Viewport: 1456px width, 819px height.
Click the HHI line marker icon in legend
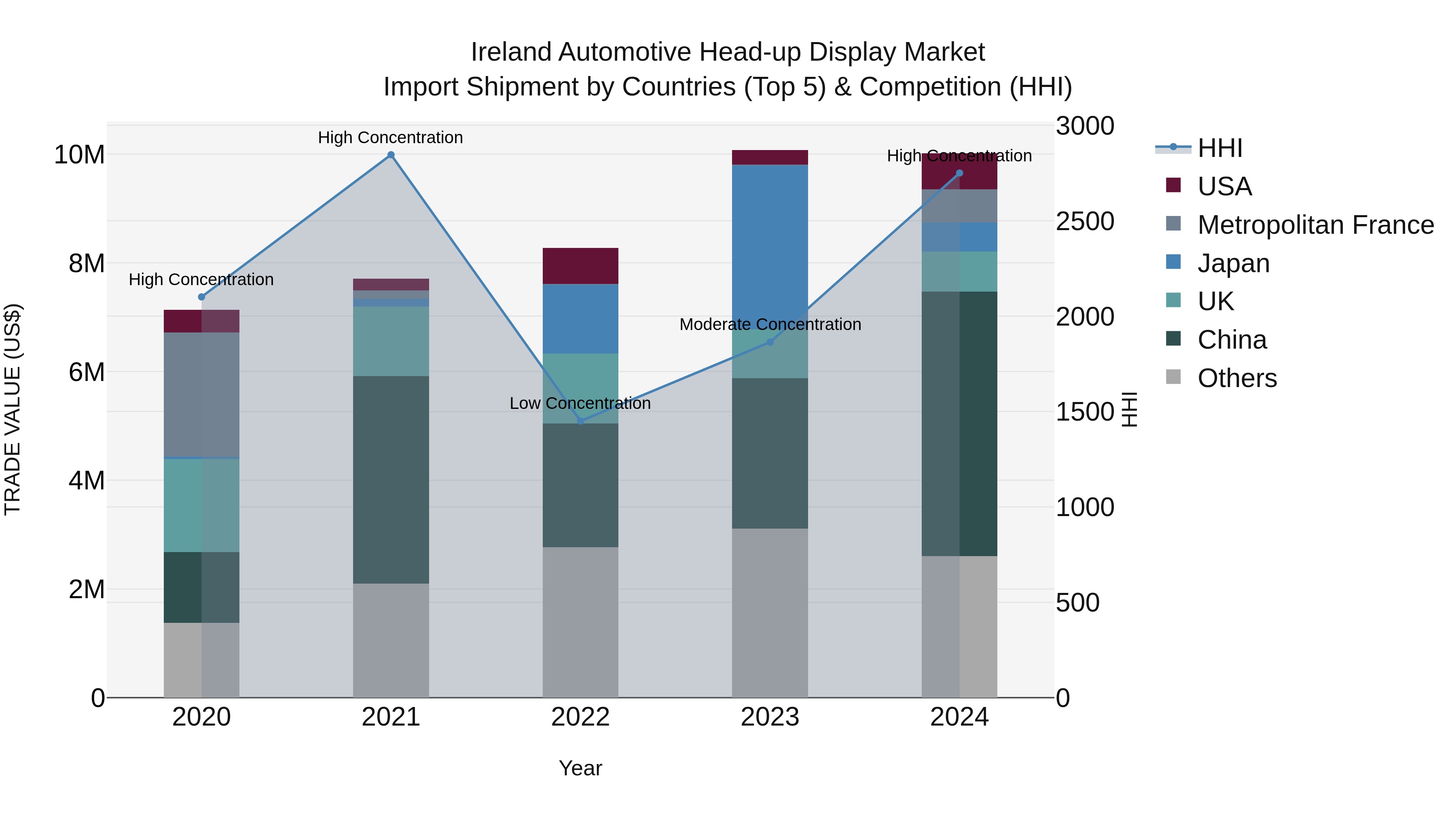(x=1173, y=147)
